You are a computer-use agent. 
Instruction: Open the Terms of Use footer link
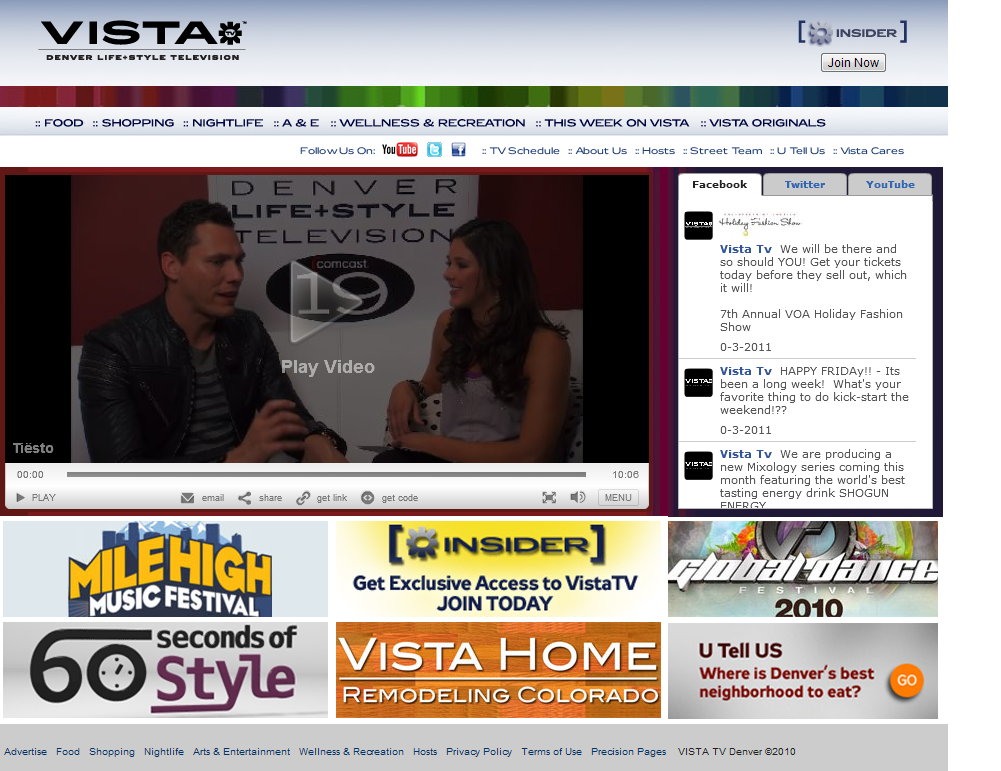pos(552,751)
